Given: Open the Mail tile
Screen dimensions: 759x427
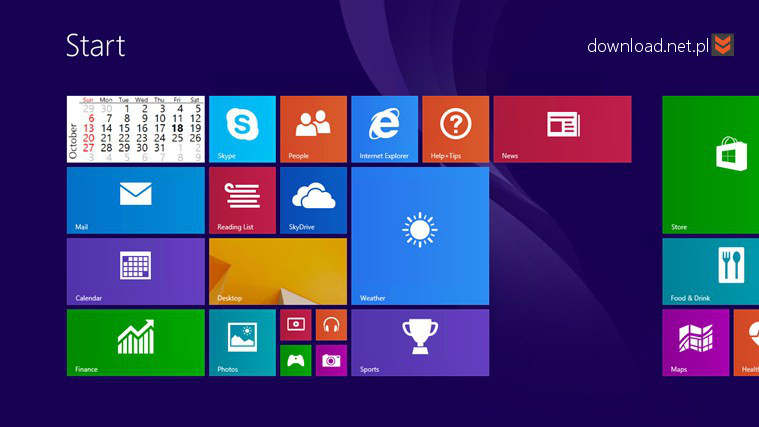Looking at the screenshot, I should pyautogui.click(x=136, y=200).
